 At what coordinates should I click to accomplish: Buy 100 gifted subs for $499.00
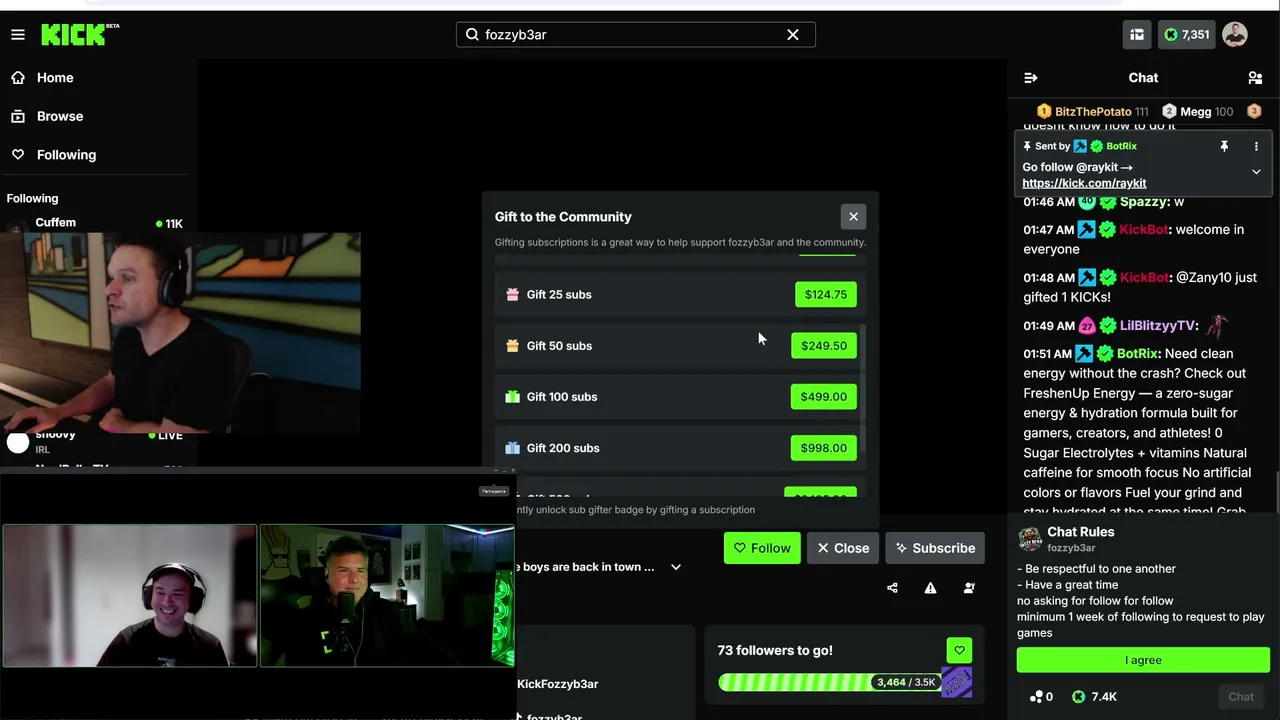[824, 397]
